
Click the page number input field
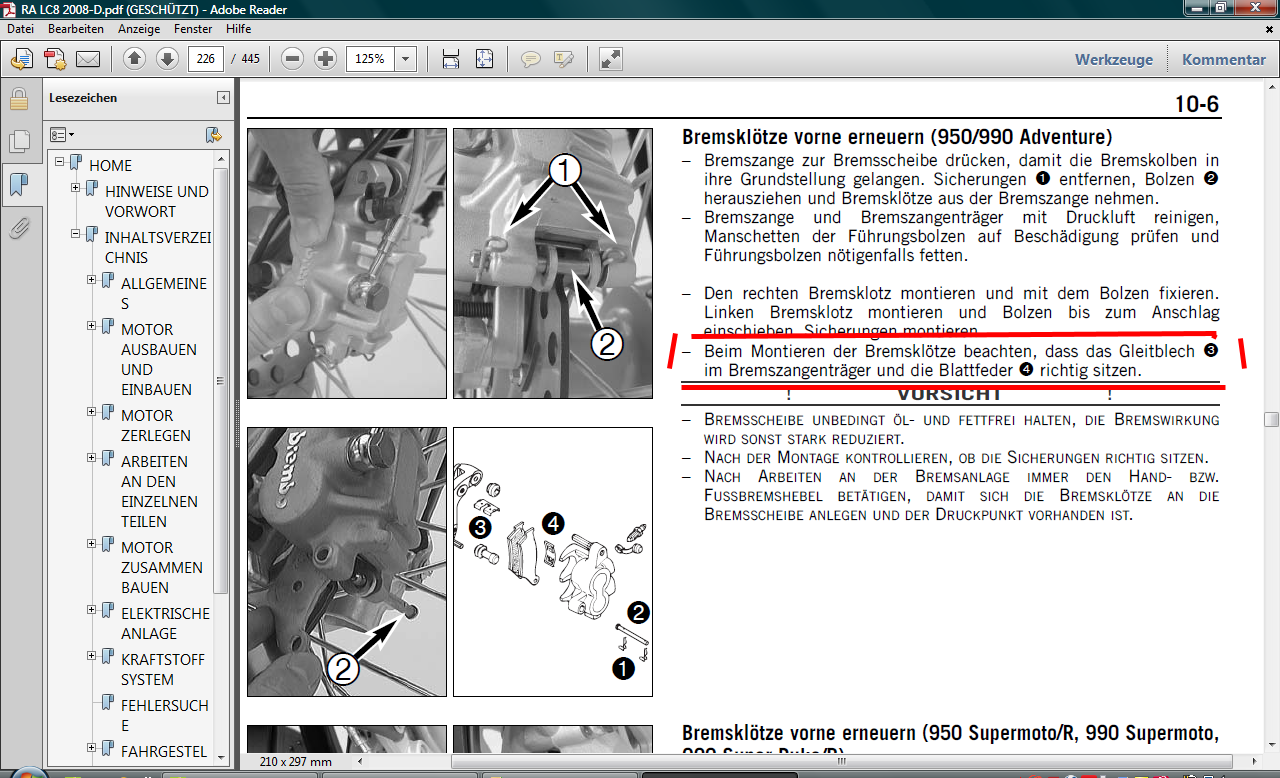(206, 59)
